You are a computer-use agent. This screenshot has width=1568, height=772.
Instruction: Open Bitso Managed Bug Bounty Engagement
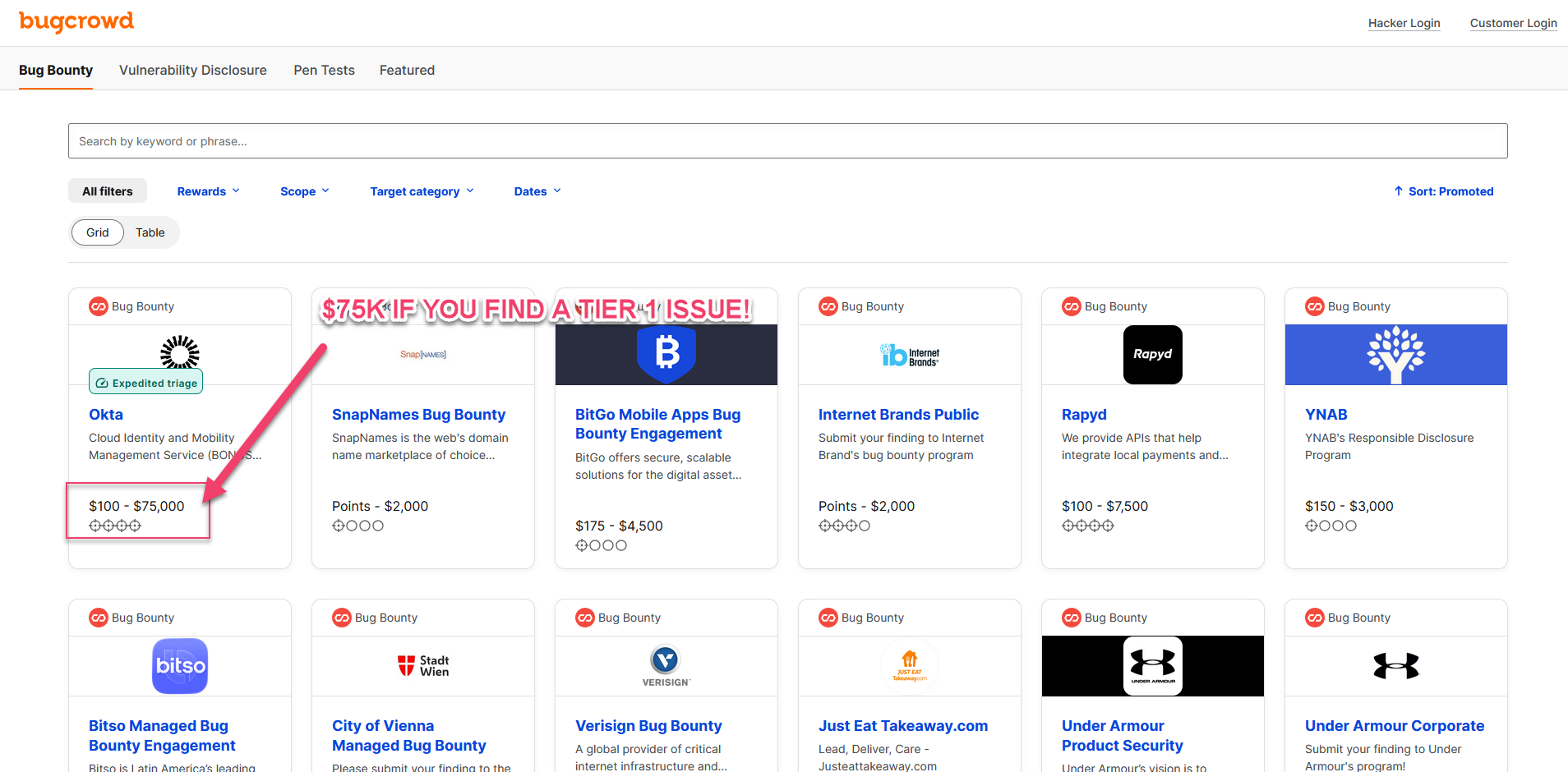click(x=162, y=736)
